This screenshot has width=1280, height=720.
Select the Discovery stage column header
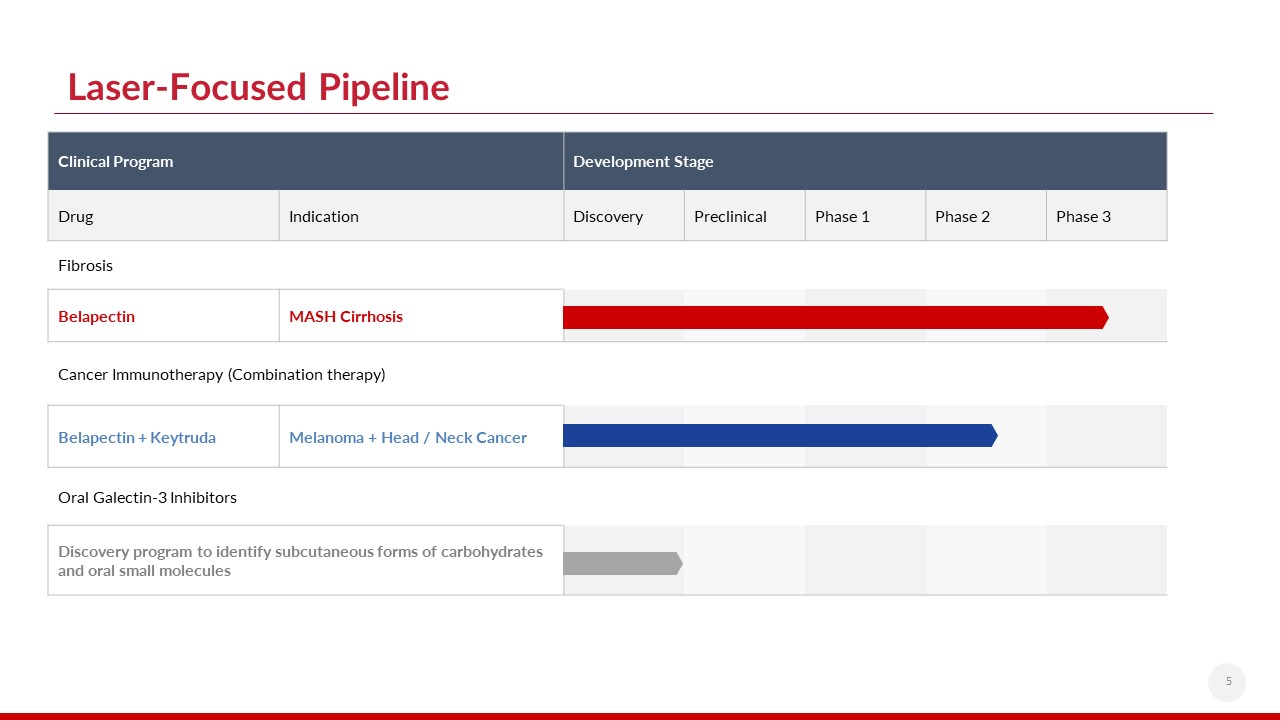click(623, 216)
